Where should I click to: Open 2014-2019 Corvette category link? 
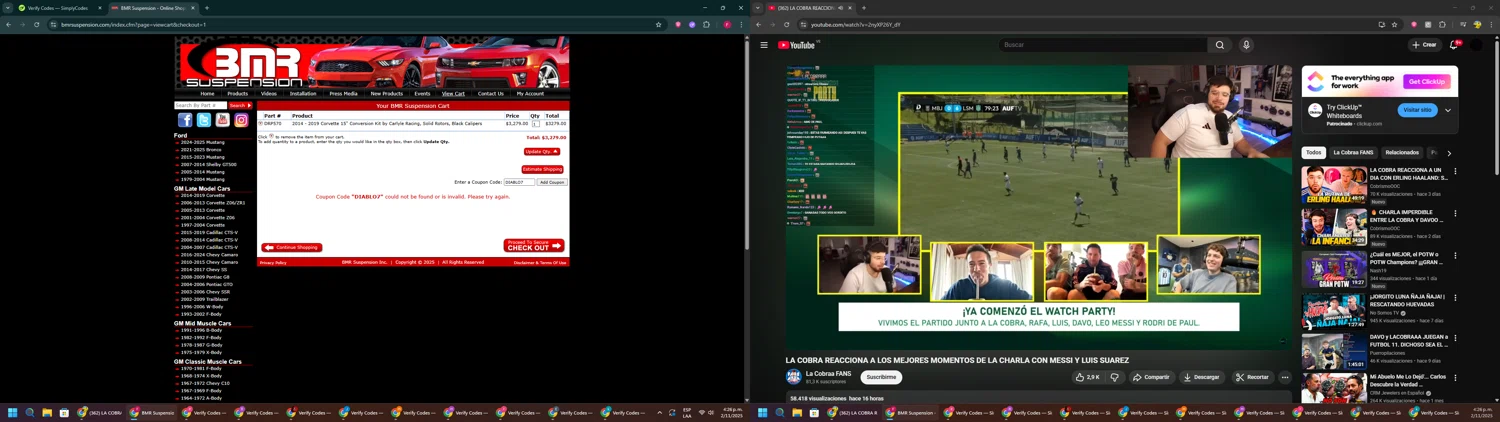coord(202,195)
